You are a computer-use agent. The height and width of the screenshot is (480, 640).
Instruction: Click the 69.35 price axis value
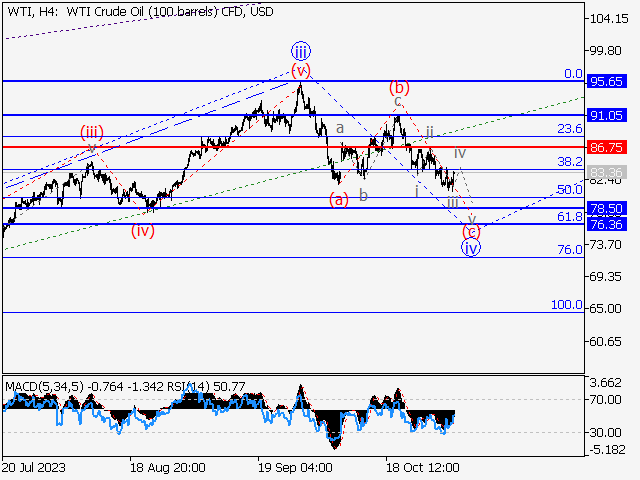(606, 277)
